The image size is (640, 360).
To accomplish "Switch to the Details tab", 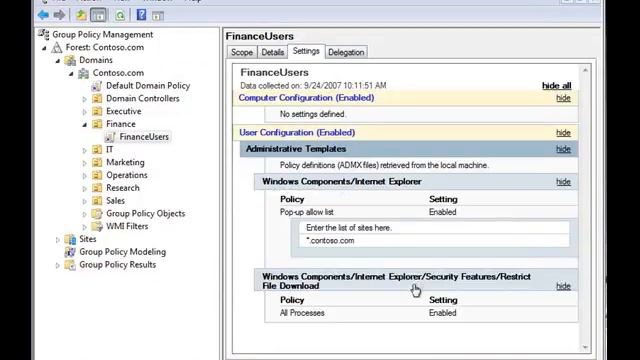I will tap(273, 52).
